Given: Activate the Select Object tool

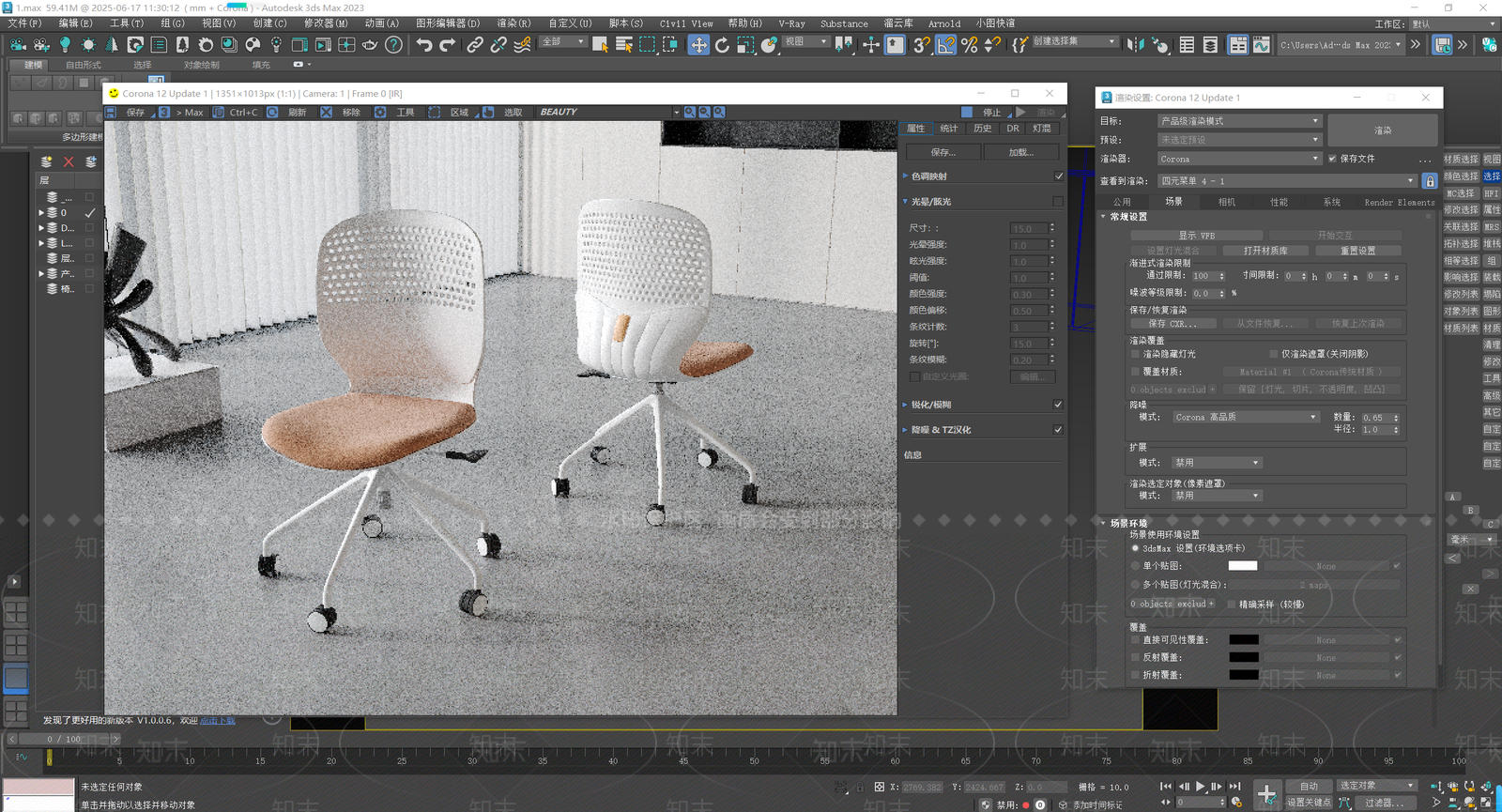Looking at the screenshot, I should point(600,44).
